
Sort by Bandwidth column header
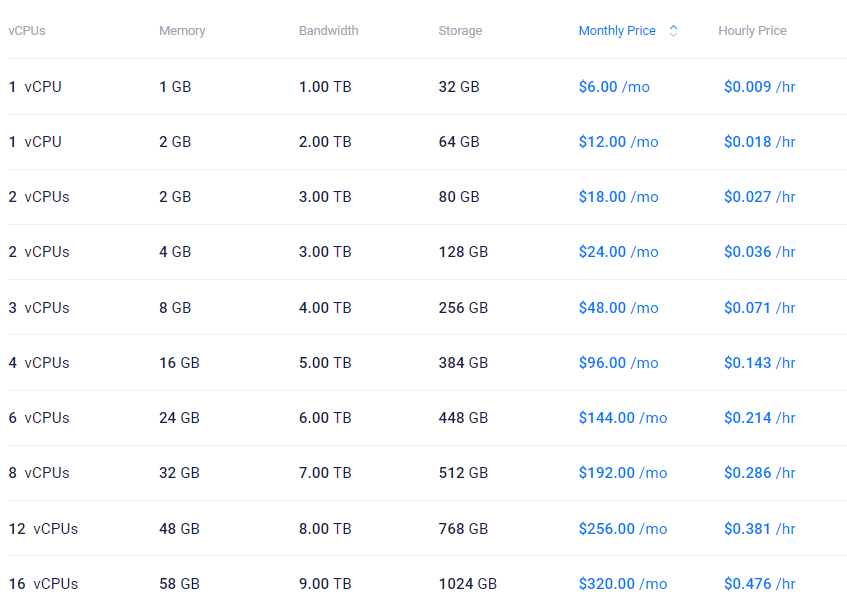pyautogui.click(x=328, y=31)
